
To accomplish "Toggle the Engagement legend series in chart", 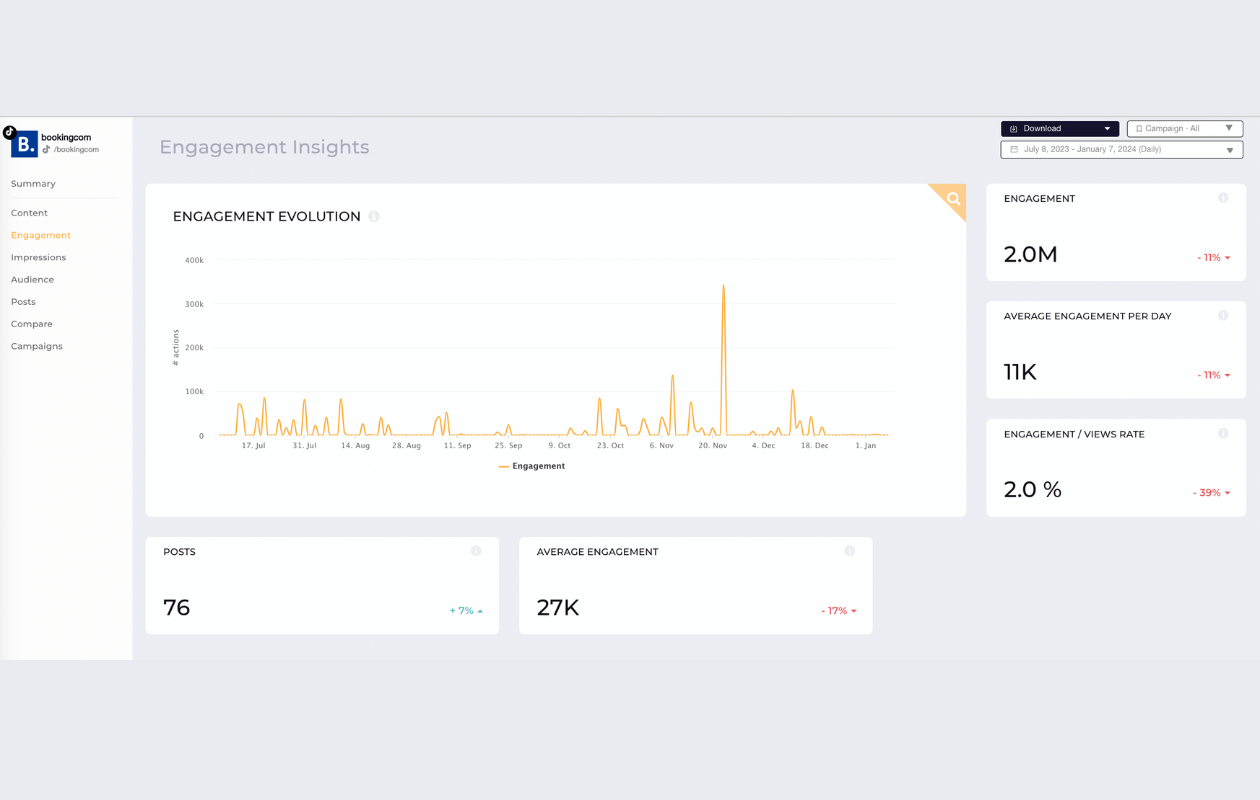I will (532, 466).
